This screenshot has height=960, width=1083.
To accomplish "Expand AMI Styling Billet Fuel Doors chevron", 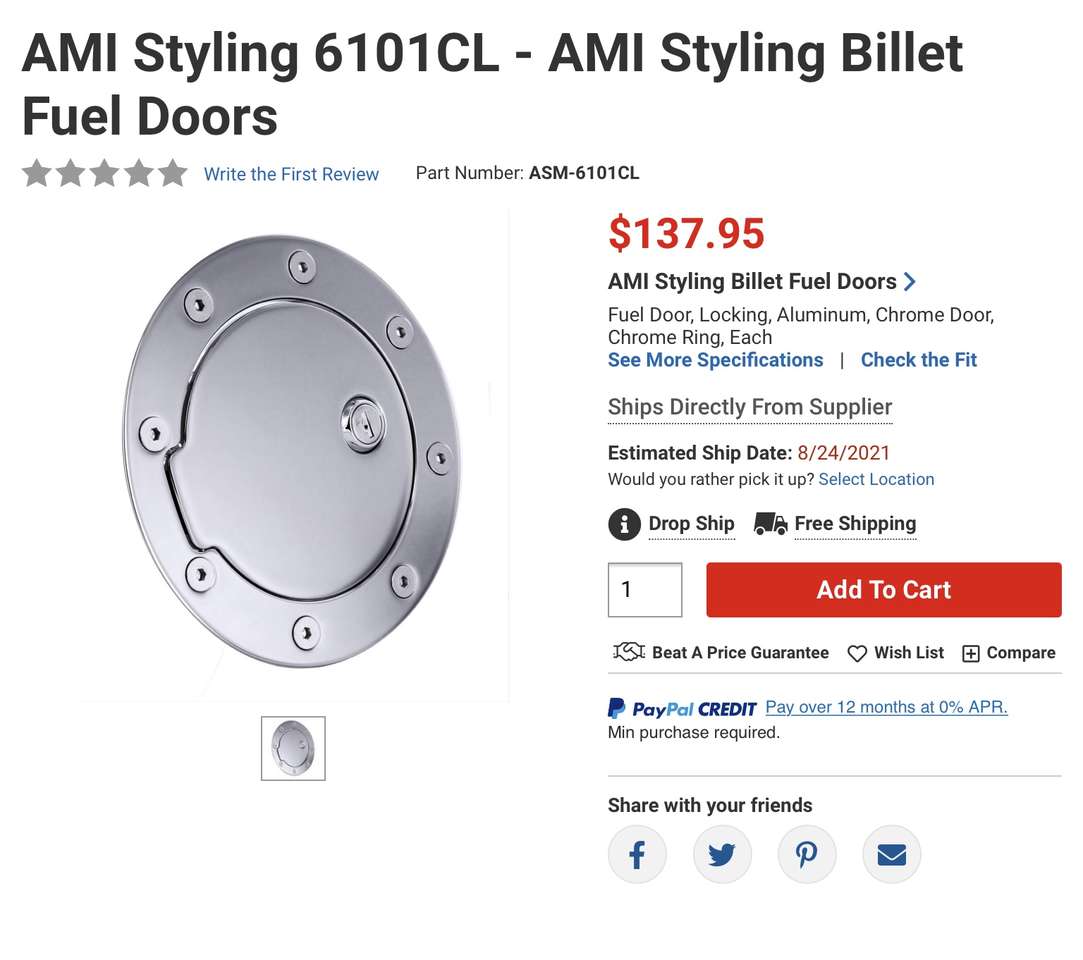I will tap(909, 282).
